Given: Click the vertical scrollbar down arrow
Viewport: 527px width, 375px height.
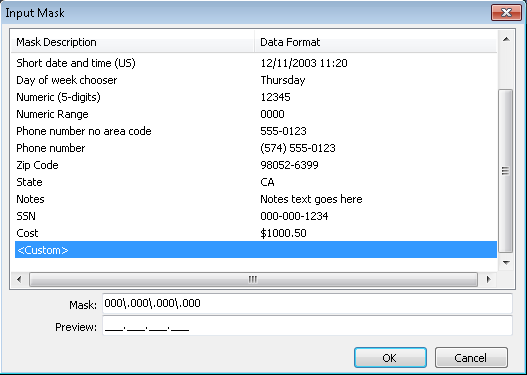Looking at the screenshot, I should click(506, 263).
